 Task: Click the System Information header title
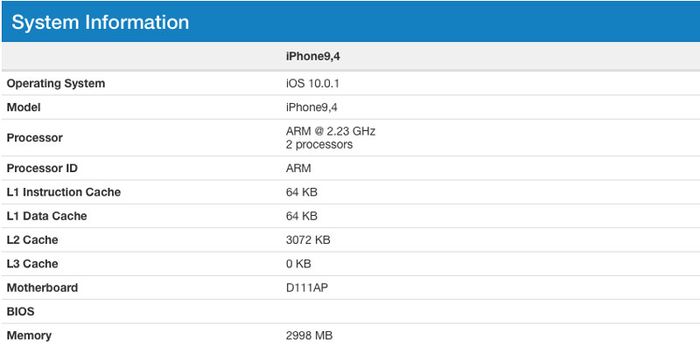(x=100, y=22)
